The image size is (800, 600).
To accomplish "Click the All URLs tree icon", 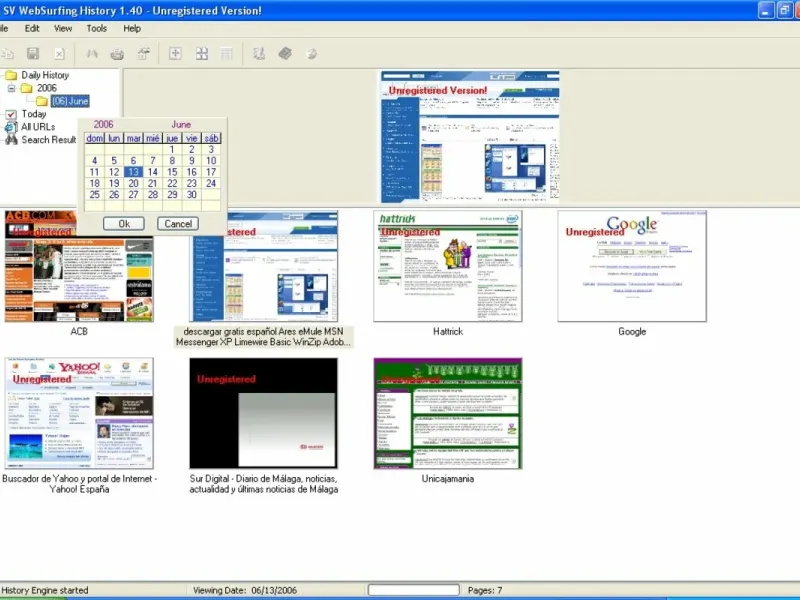I will [x=11, y=127].
